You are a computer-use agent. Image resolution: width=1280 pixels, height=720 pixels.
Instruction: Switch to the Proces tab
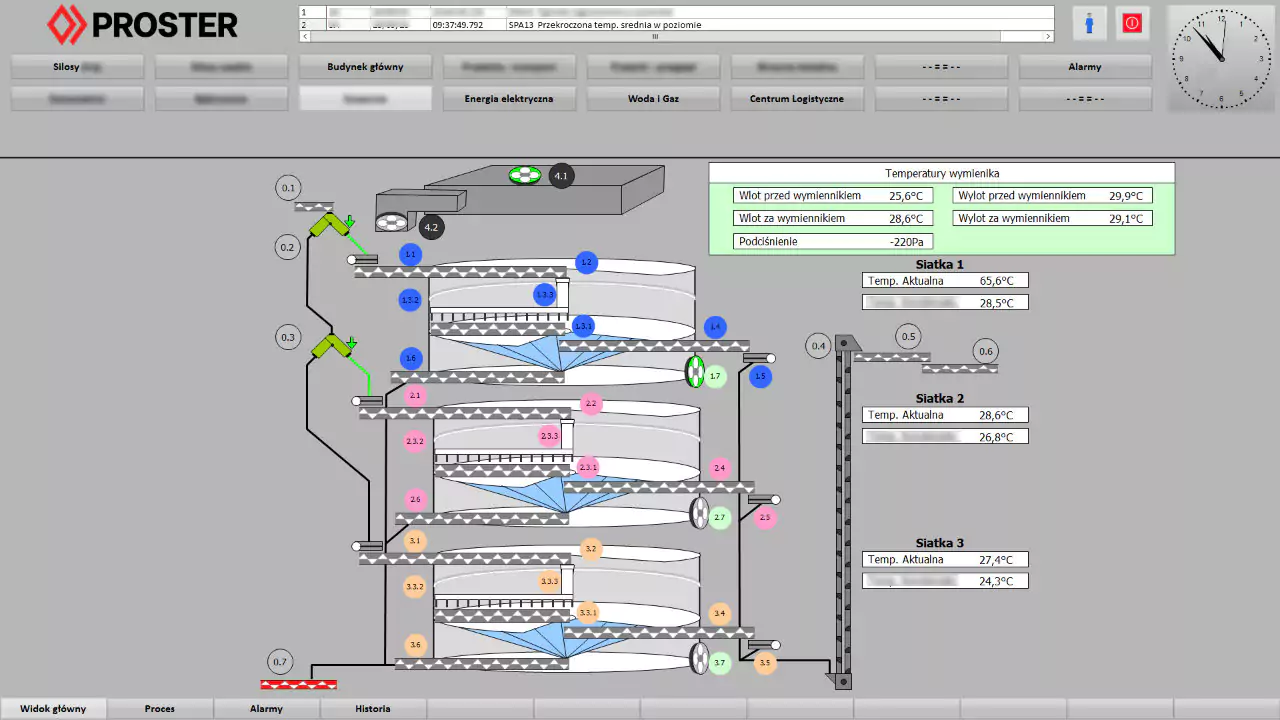(x=160, y=709)
